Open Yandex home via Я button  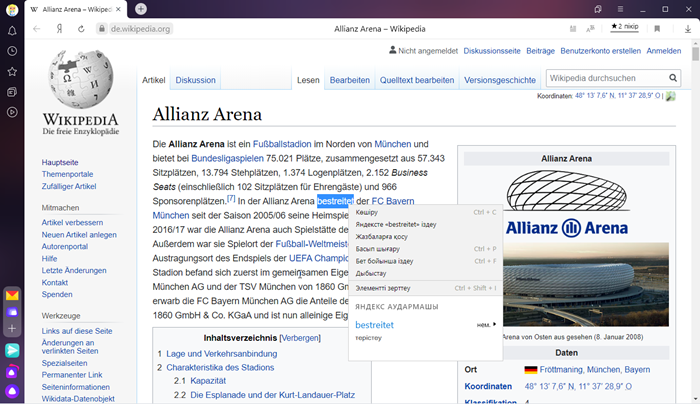coord(59,29)
